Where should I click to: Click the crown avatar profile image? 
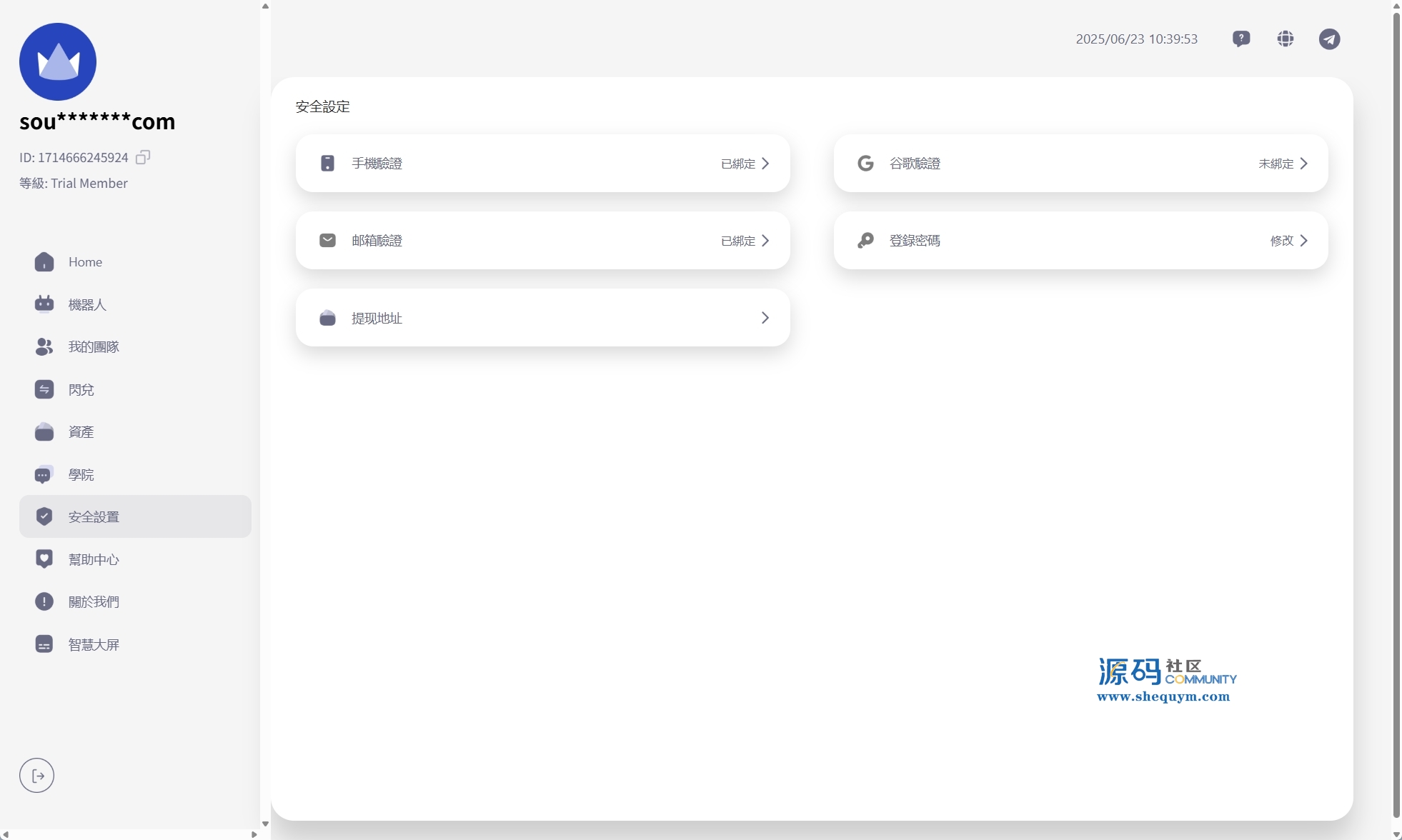pos(58,61)
